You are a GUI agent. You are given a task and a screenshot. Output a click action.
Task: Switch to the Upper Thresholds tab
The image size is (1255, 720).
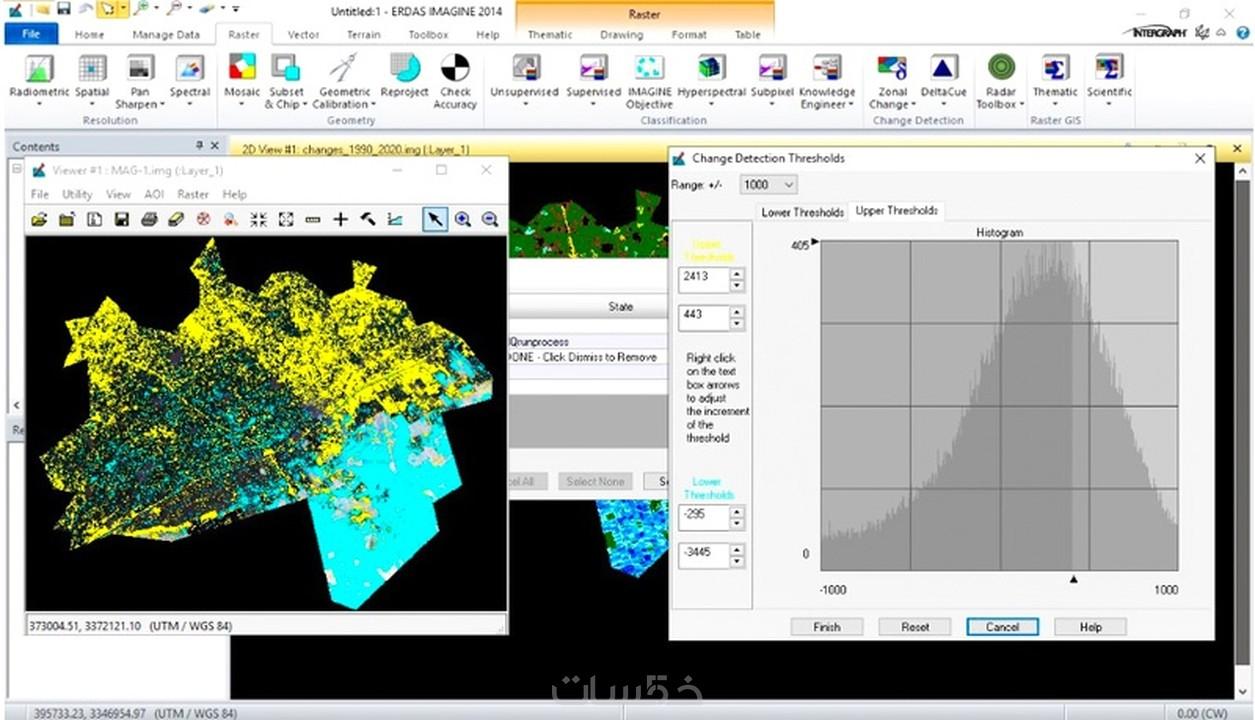tap(896, 211)
